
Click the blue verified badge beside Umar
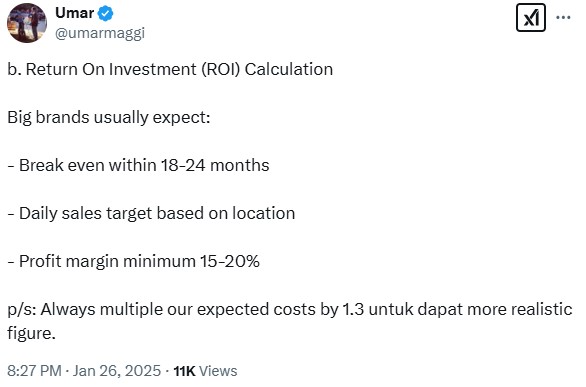[105, 13]
